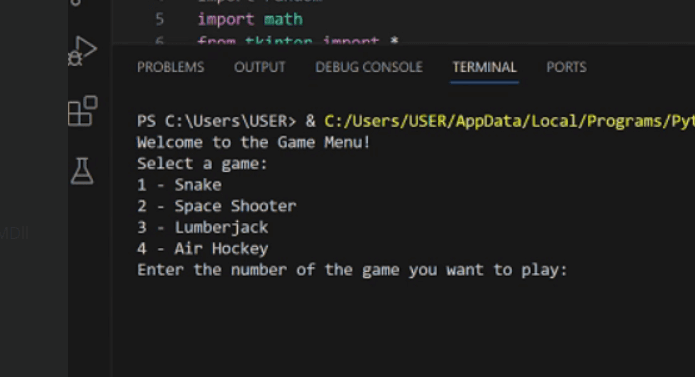Click the yellow Python path in terminal
The image size is (695, 377).
(x=510, y=121)
